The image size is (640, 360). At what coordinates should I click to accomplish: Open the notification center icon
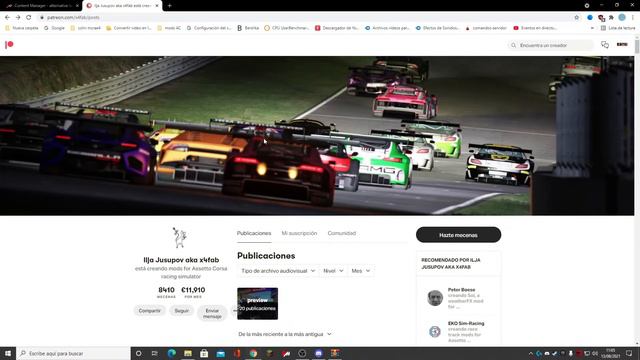click(x=629, y=353)
